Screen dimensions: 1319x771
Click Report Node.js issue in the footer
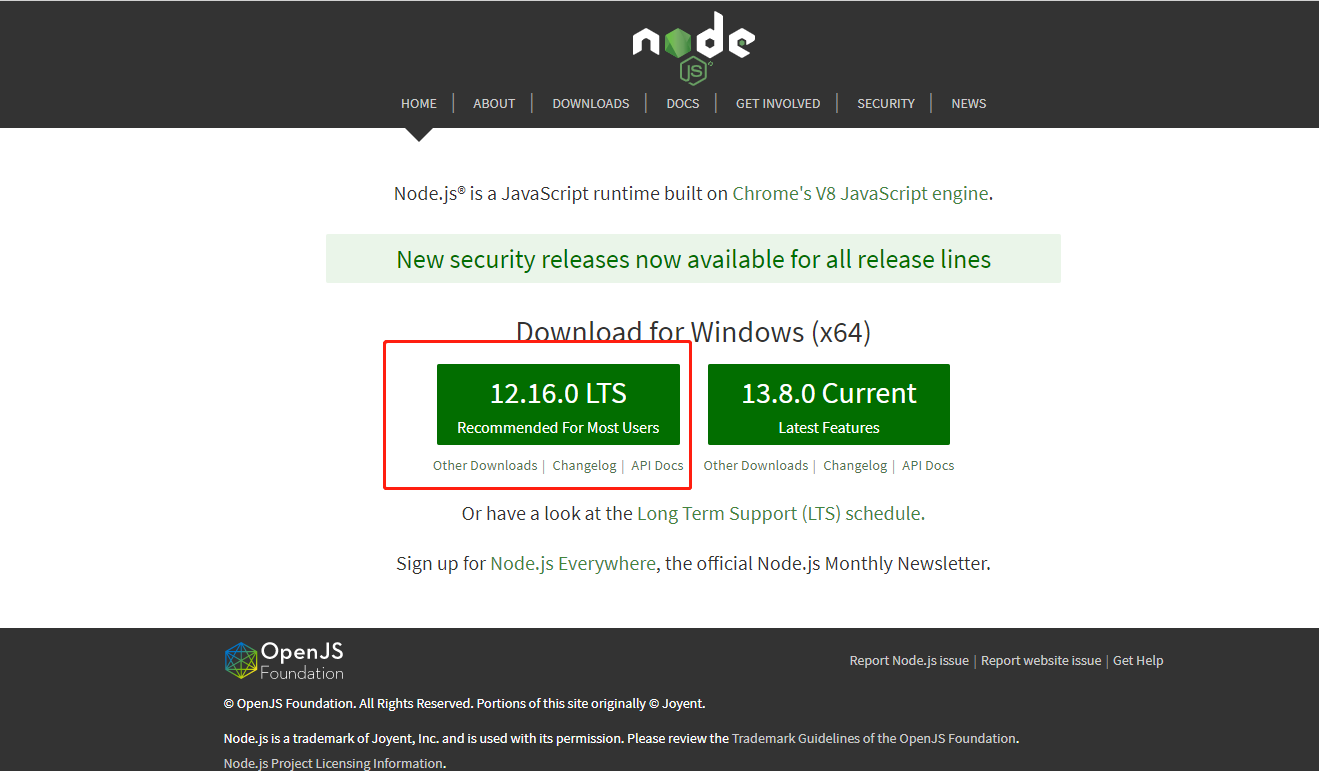909,660
